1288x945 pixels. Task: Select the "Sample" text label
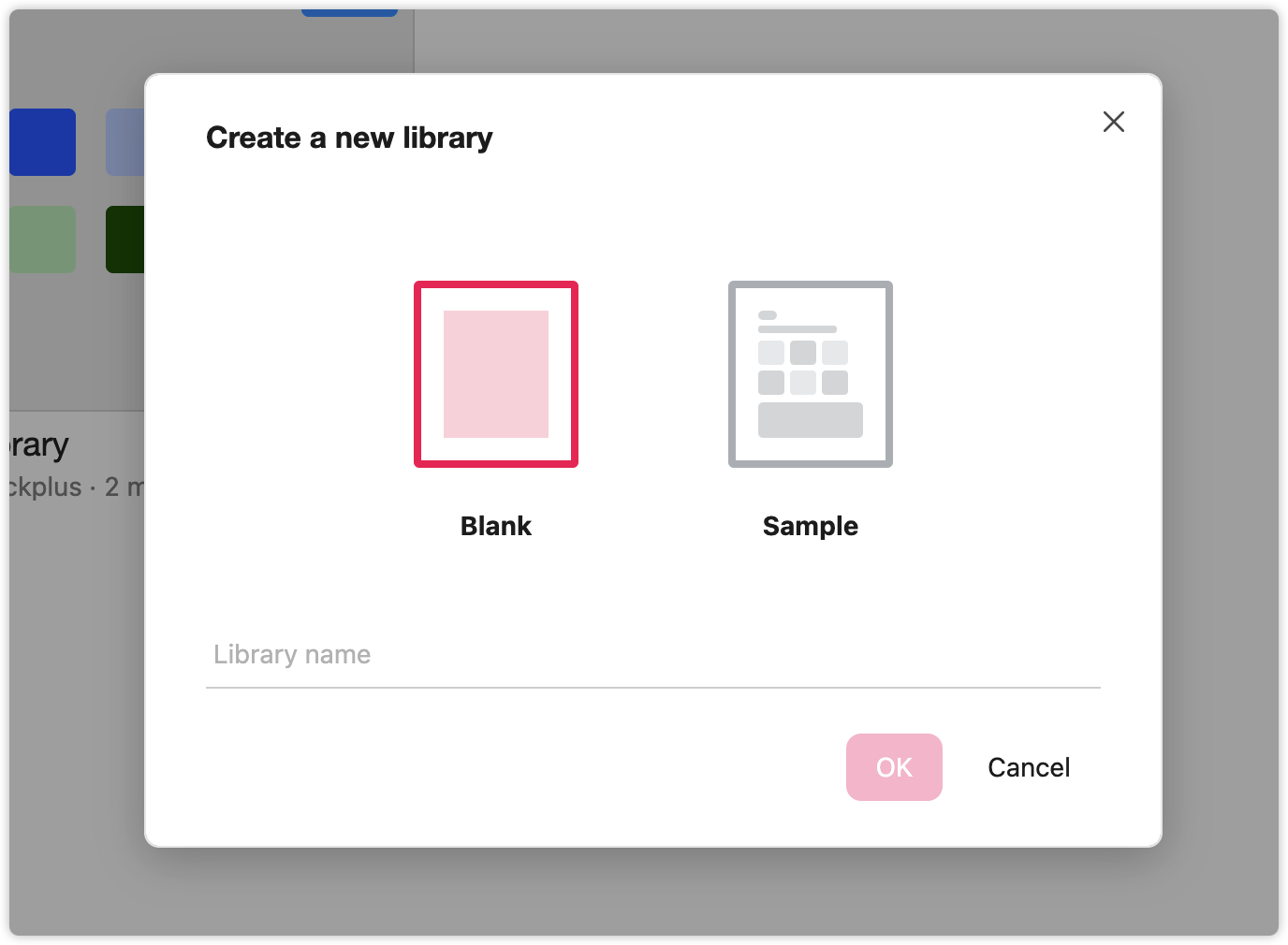pos(811,526)
